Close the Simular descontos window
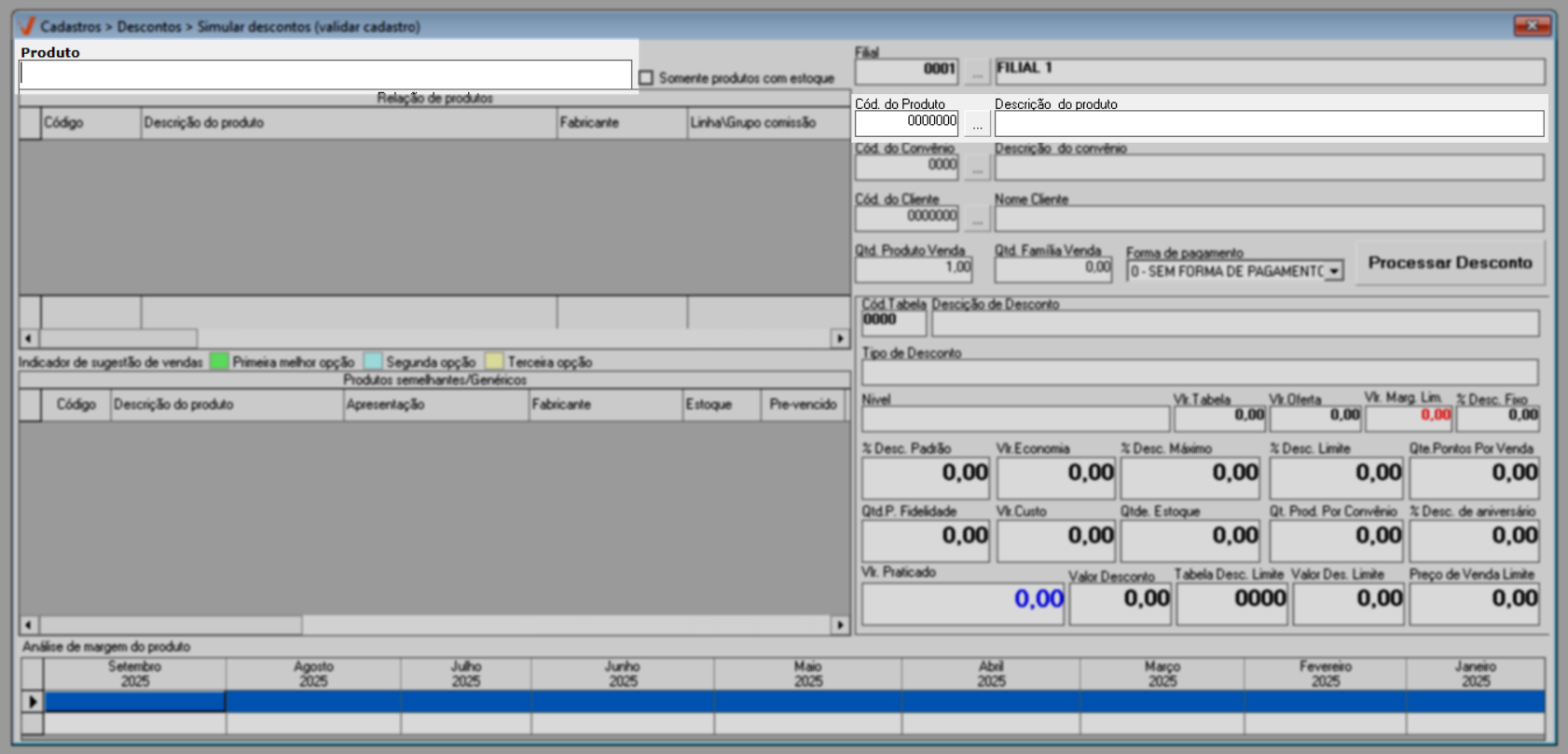 pyautogui.click(x=1532, y=25)
